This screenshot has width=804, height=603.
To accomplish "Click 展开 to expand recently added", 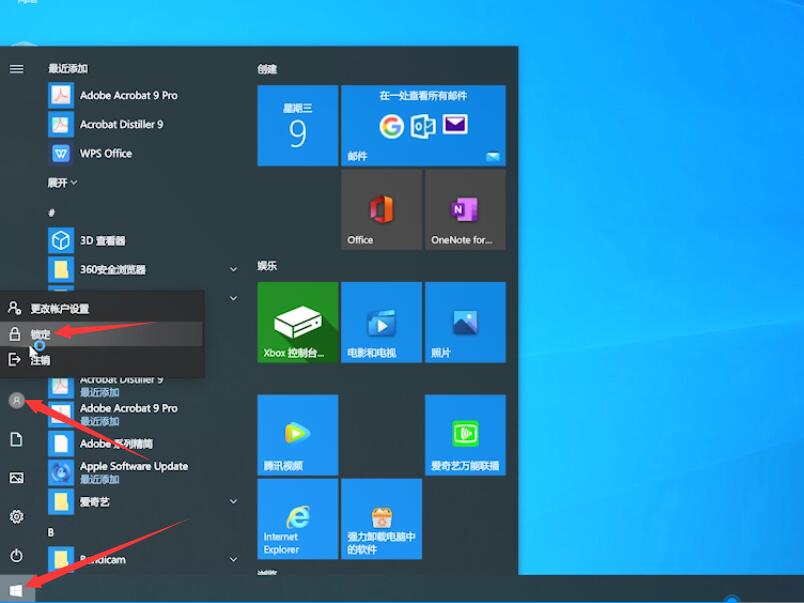I will pyautogui.click(x=62, y=183).
